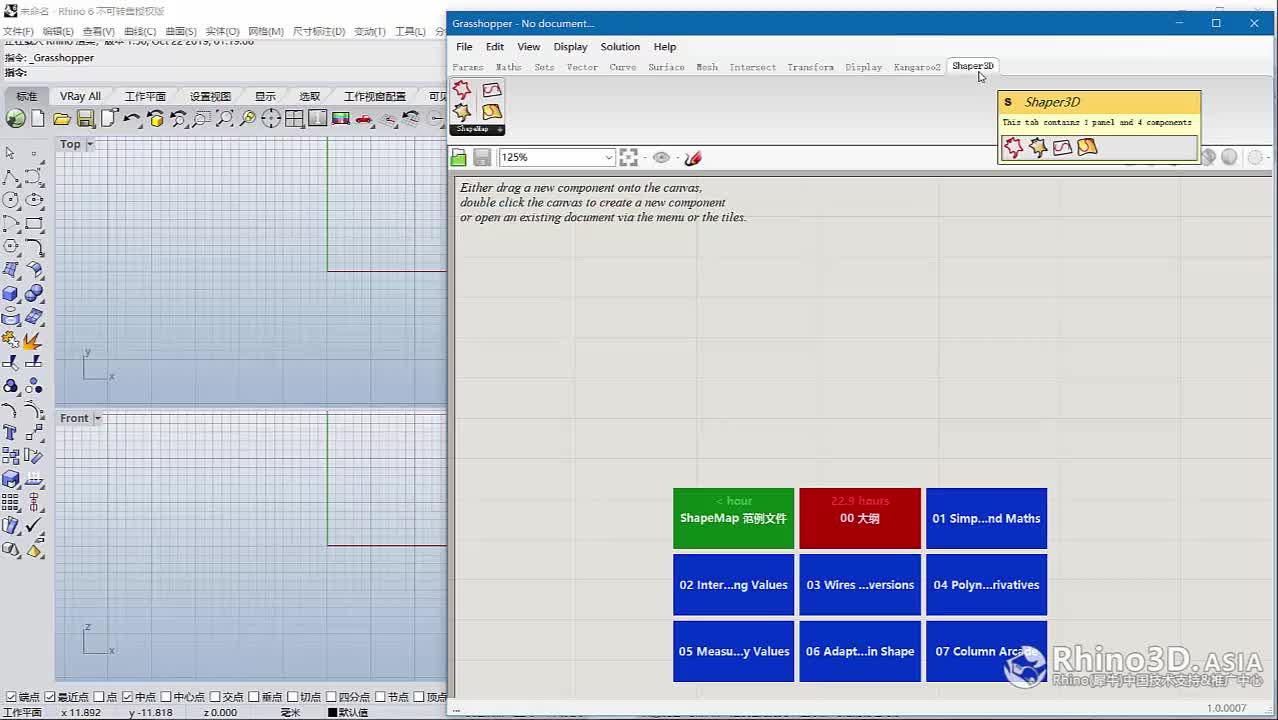The image size is (1278, 720).
Task: Open the 04 Polyn...rivatives tile
Action: (986, 585)
